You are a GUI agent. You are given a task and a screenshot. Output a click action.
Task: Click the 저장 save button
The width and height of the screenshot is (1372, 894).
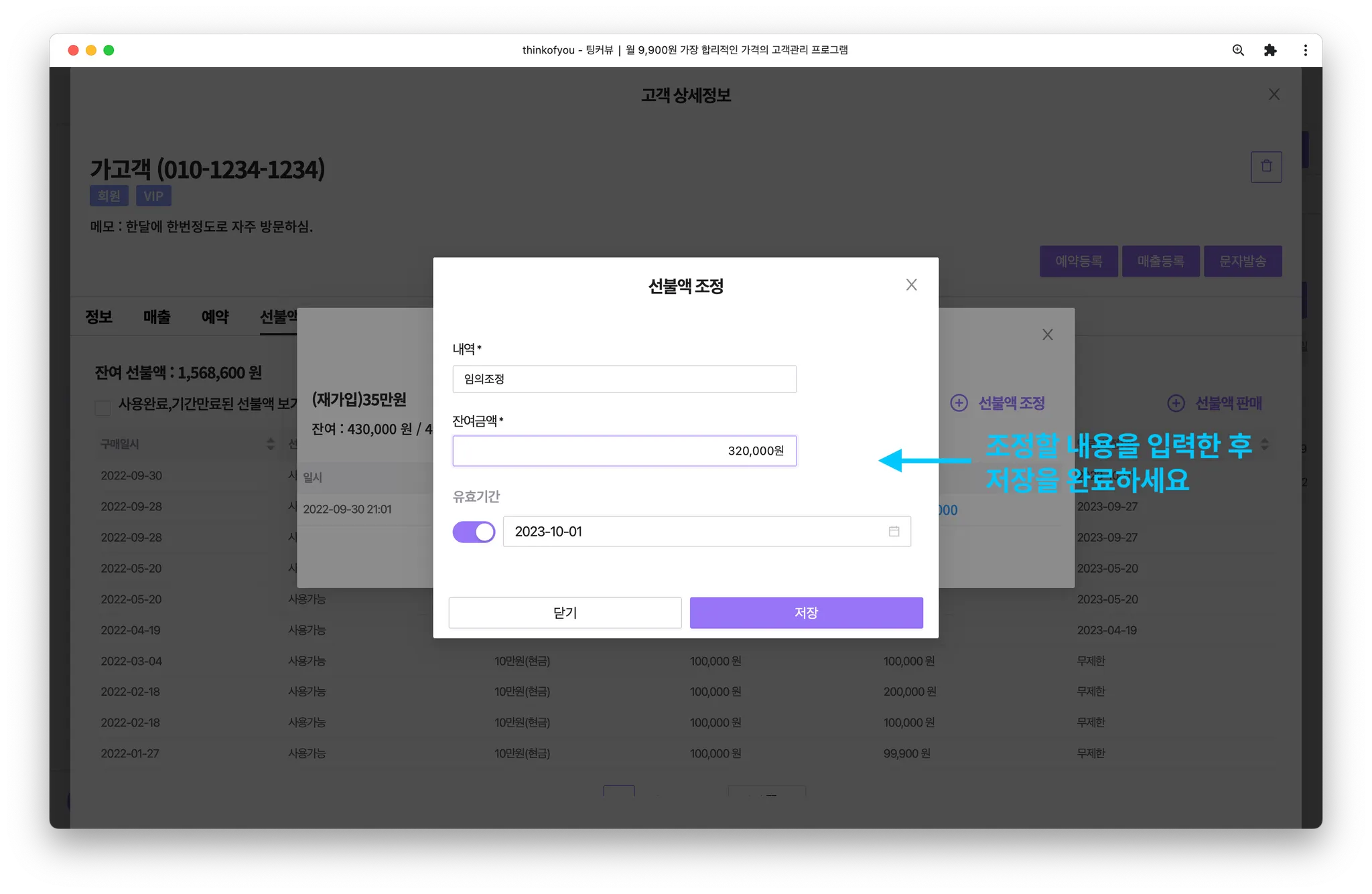[806, 613]
